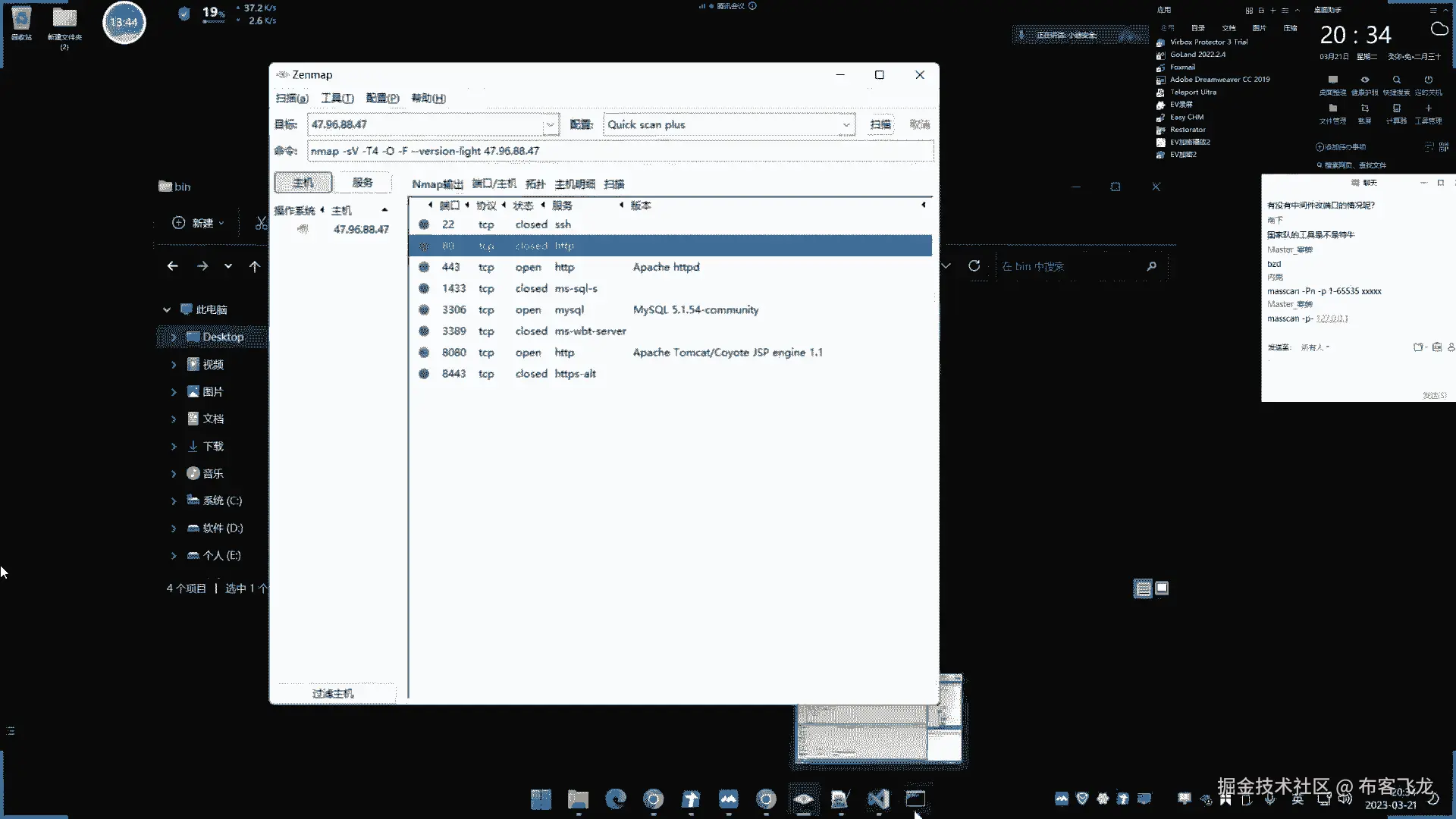Viewport: 1456px width, 819px height.
Task: Click the nmap command input field
Action: point(619,151)
